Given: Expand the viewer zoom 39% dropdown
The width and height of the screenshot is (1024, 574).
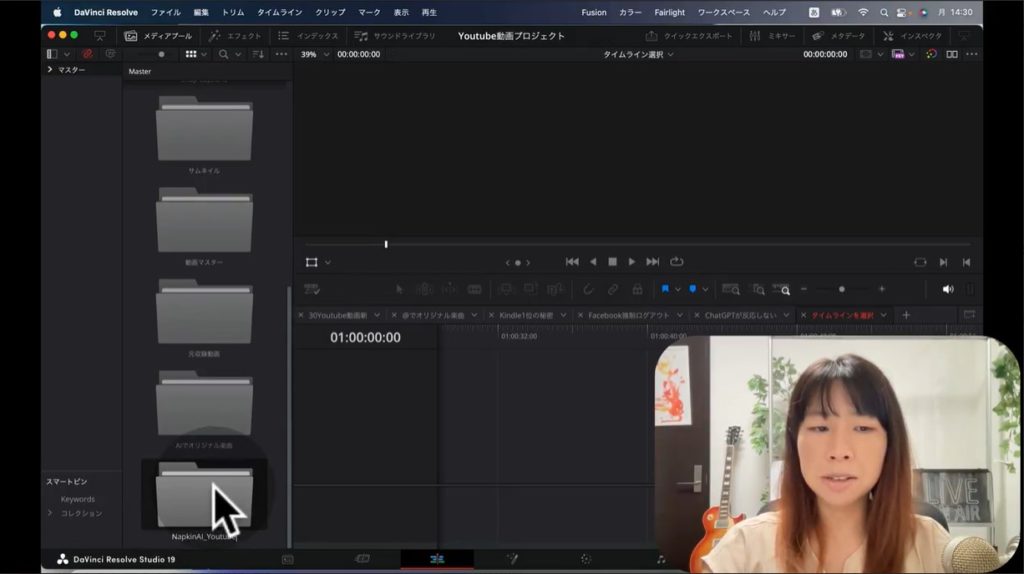Looking at the screenshot, I should click(x=315, y=54).
